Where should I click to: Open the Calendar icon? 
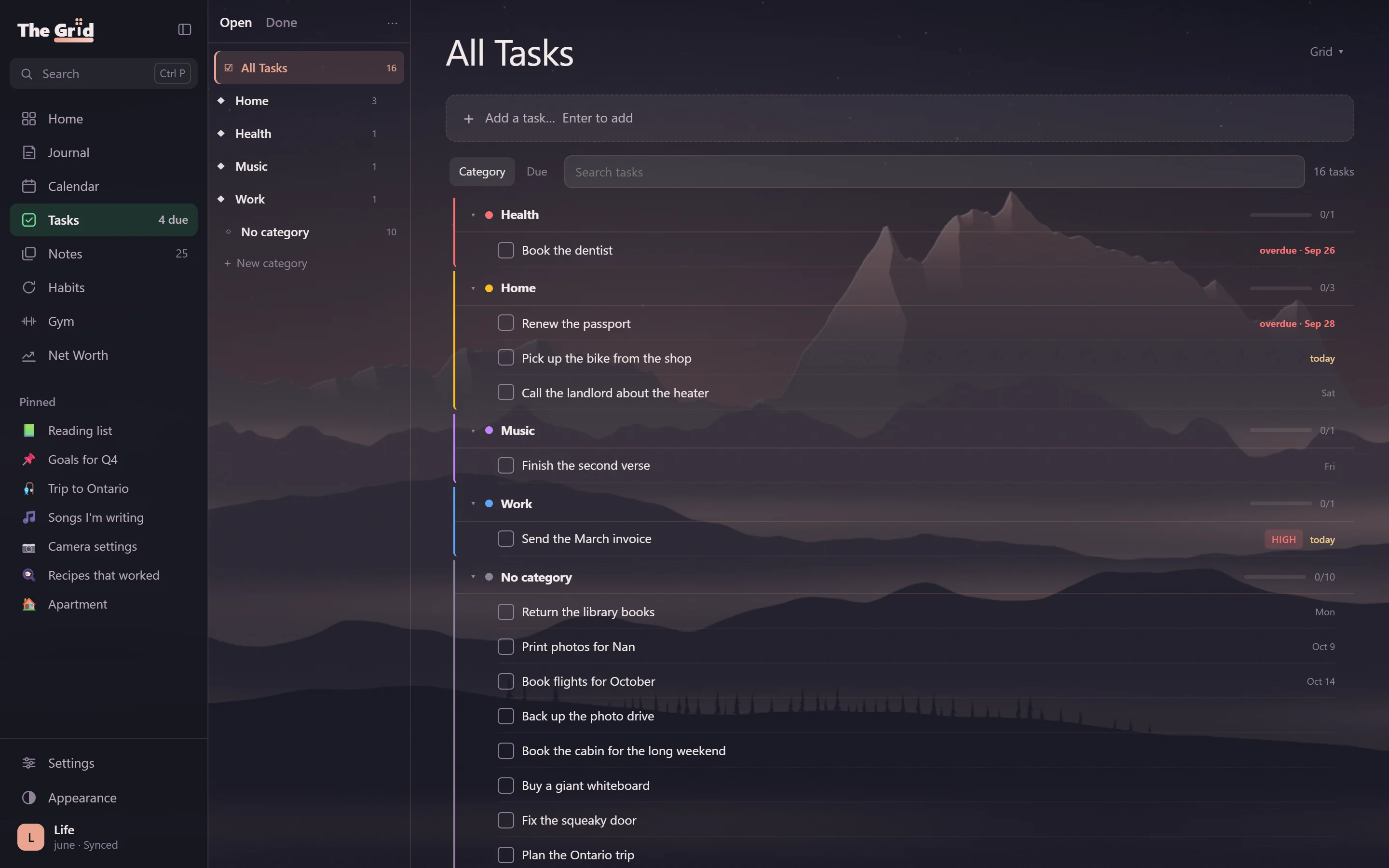[x=29, y=187]
